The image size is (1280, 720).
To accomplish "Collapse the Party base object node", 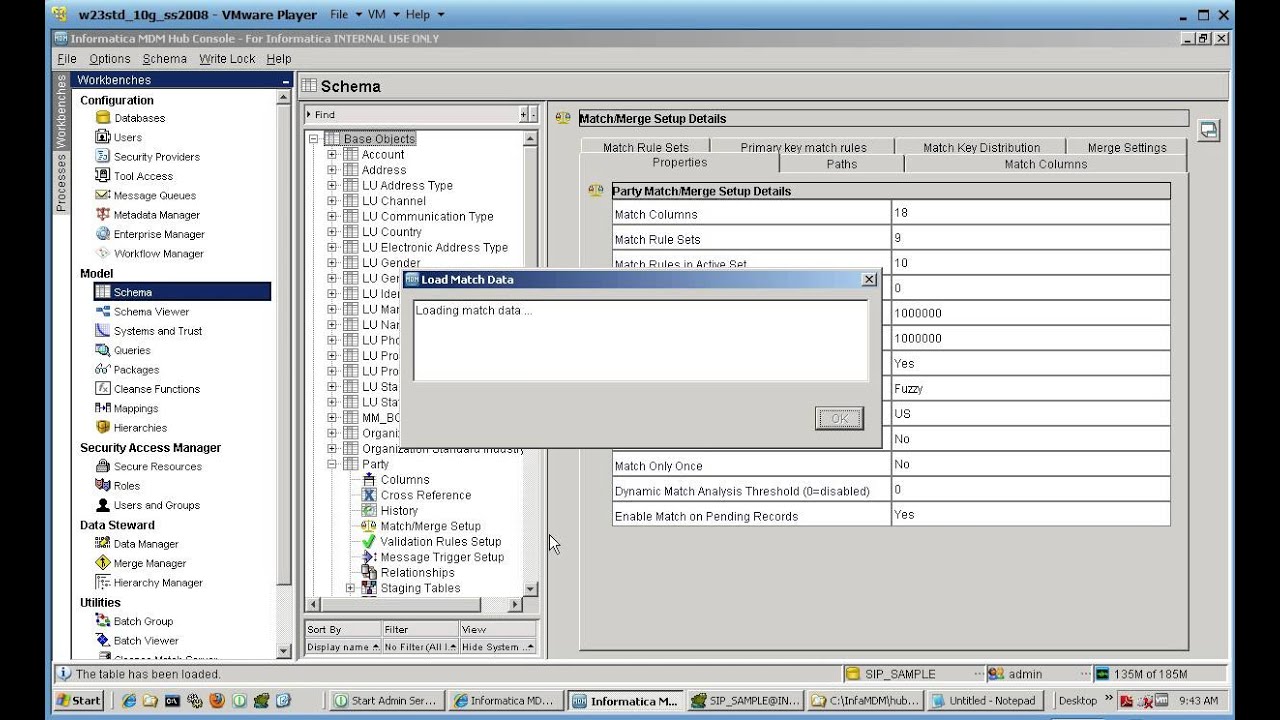I will coord(332,464).
